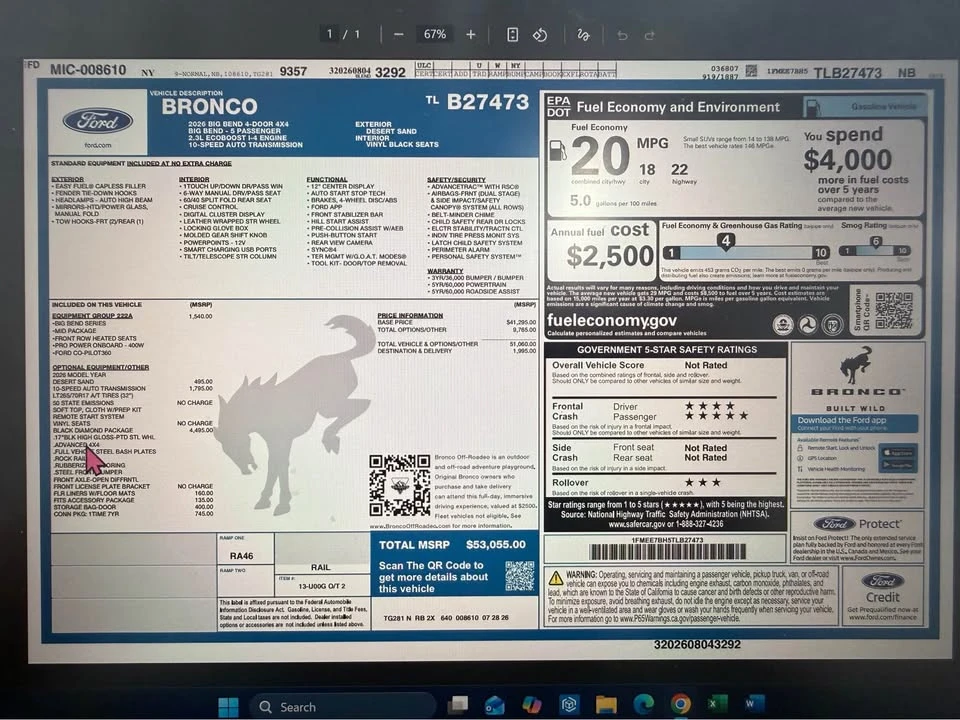Click the large BRONCO vehicle description heading
960x720 pixels.
click(x=209, y=107)
